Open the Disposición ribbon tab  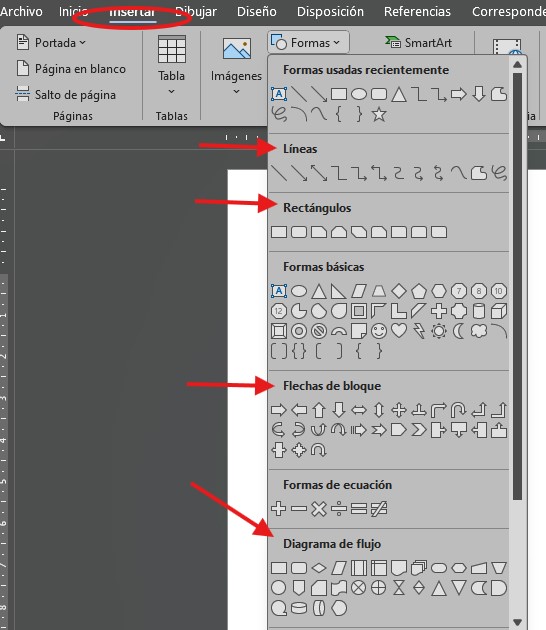[330, 12]
